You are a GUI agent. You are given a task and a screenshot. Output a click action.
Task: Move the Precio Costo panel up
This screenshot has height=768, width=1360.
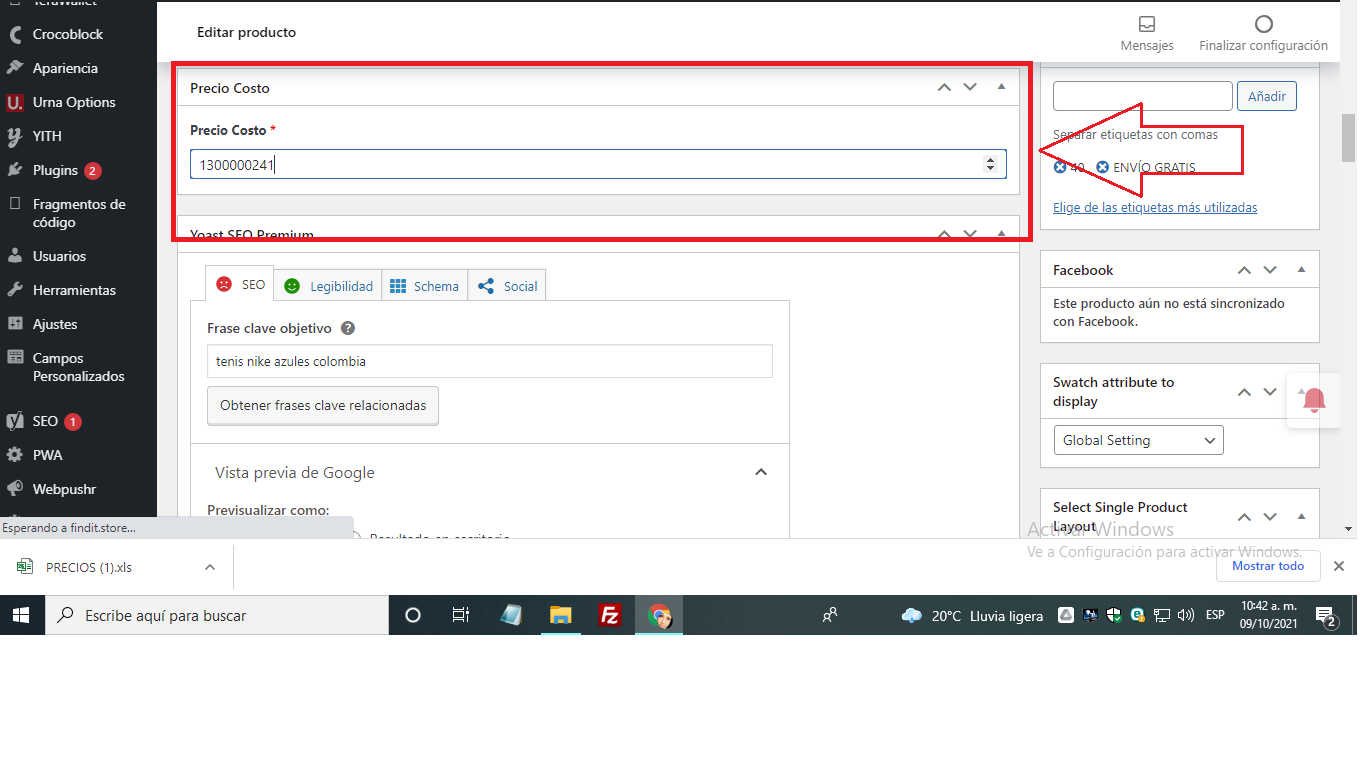click(944, 87)
